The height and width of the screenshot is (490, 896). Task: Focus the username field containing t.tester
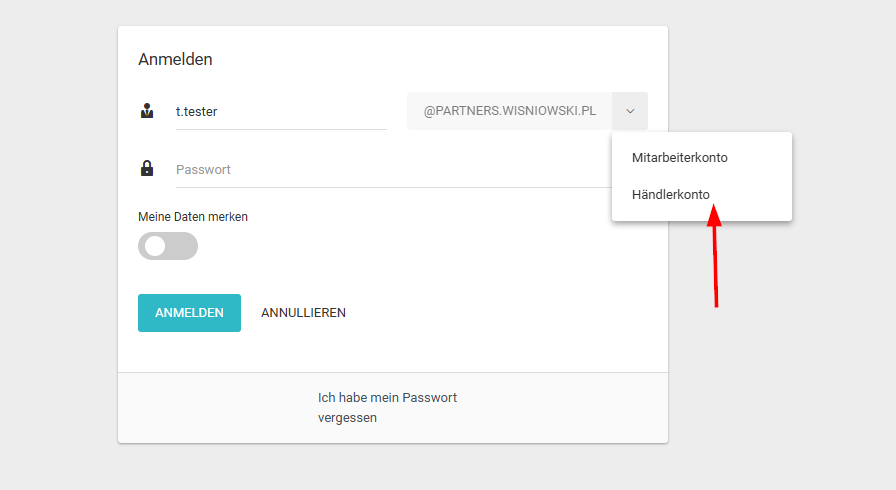(280, 111)
